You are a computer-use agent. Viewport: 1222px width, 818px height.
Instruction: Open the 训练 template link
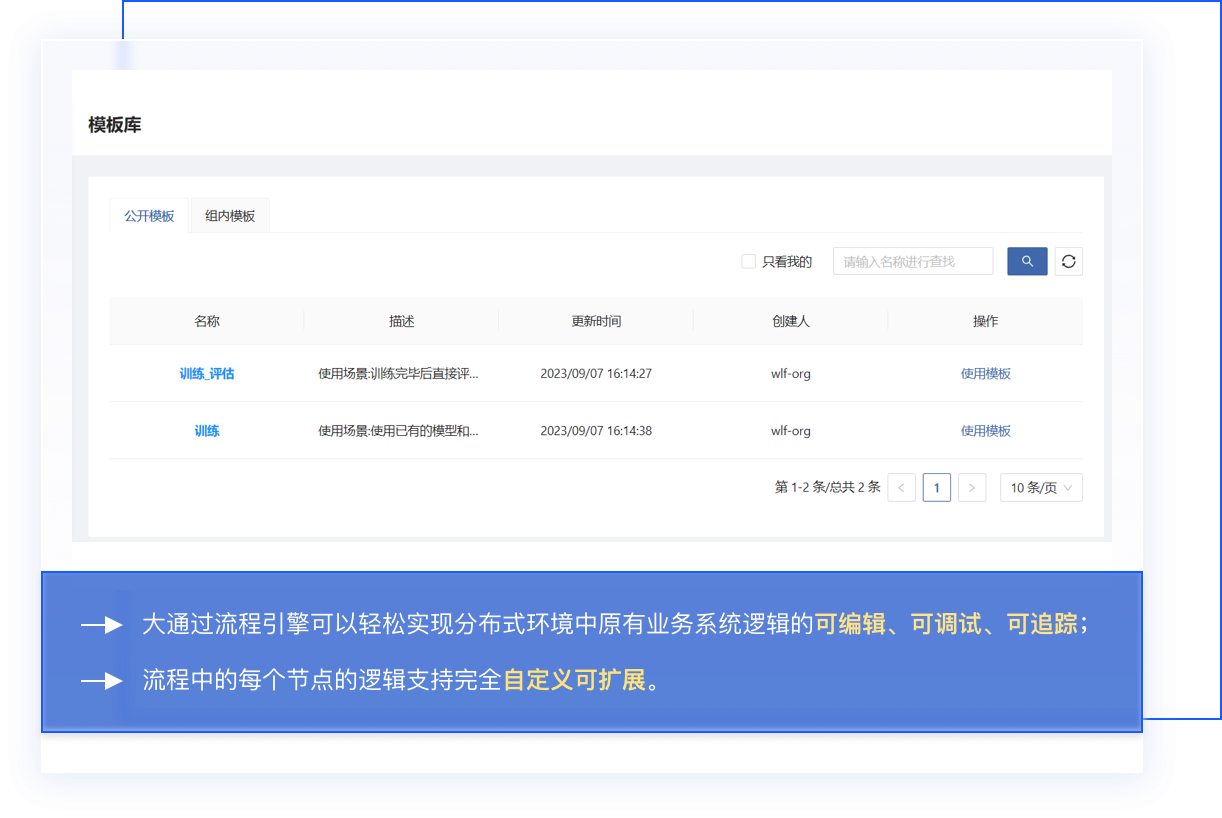(207, 431)
